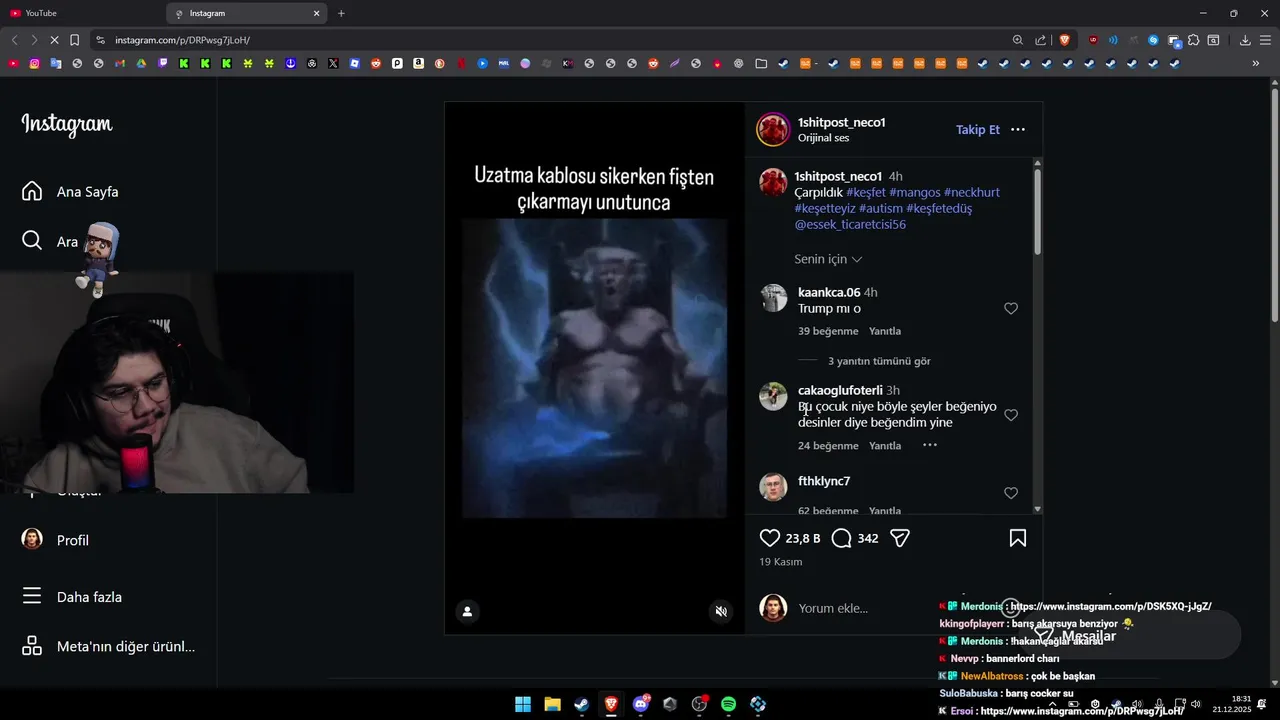Open the Amazon bookmark
Image resolution: width=1280 pixels, height=720 pixels.
click(x=418, y=63)
